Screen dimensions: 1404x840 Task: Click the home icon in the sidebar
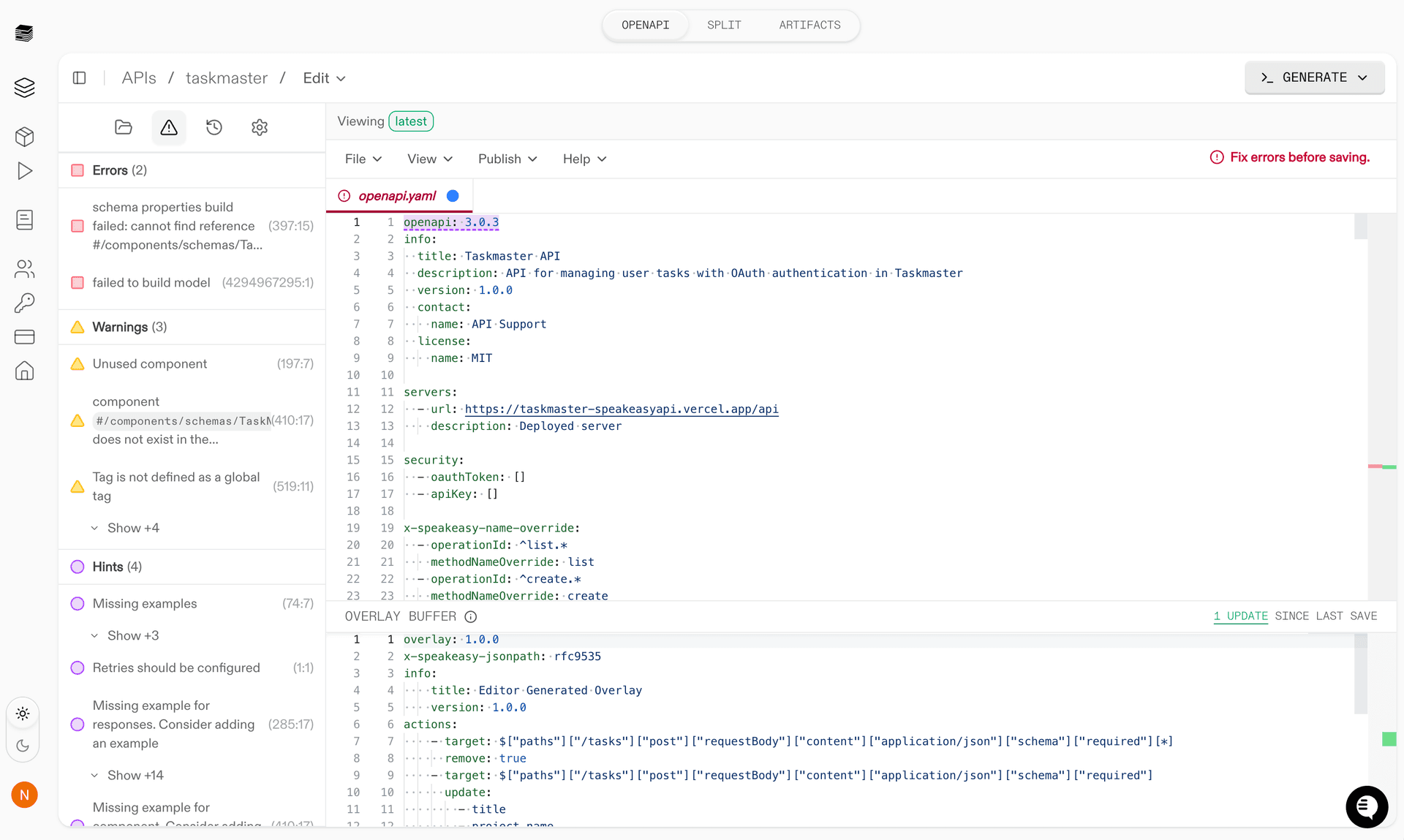pos(24,371)
